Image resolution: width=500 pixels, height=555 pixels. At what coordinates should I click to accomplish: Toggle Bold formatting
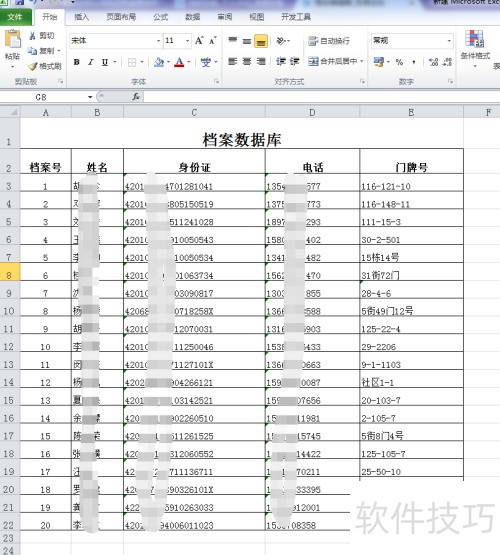(x=76, y=62)
